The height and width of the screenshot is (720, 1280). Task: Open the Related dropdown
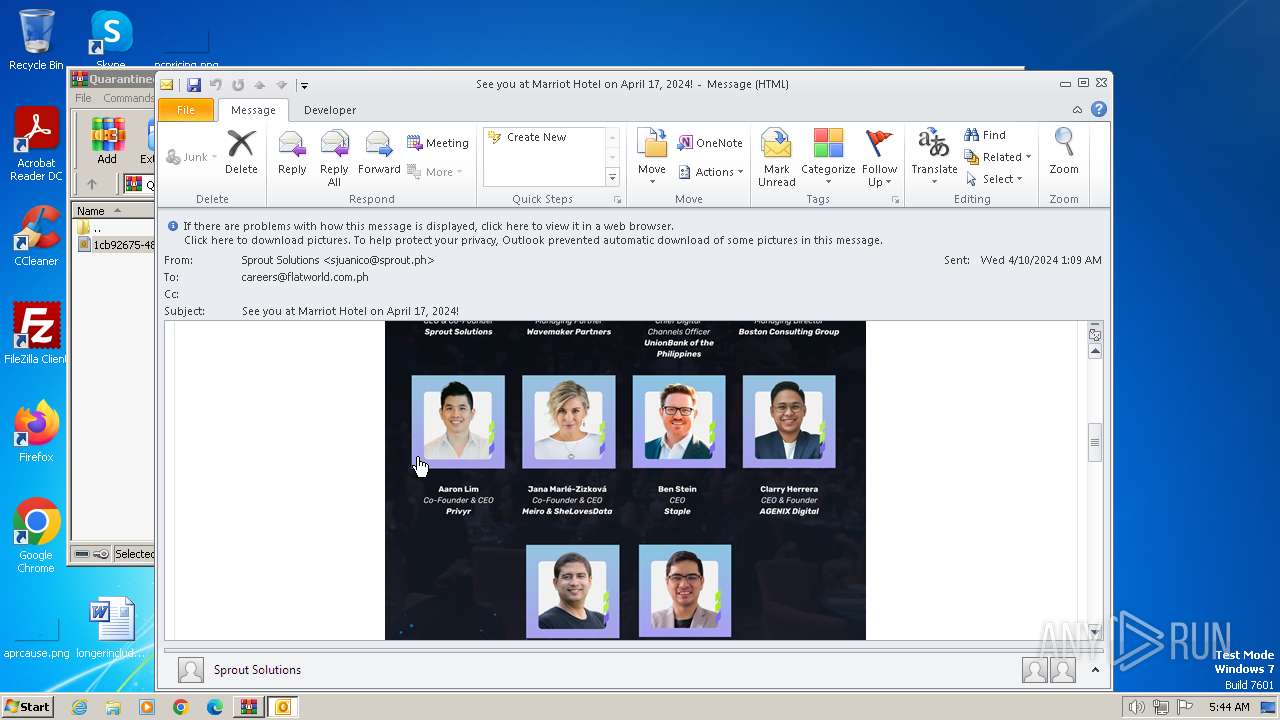[998, 157]
